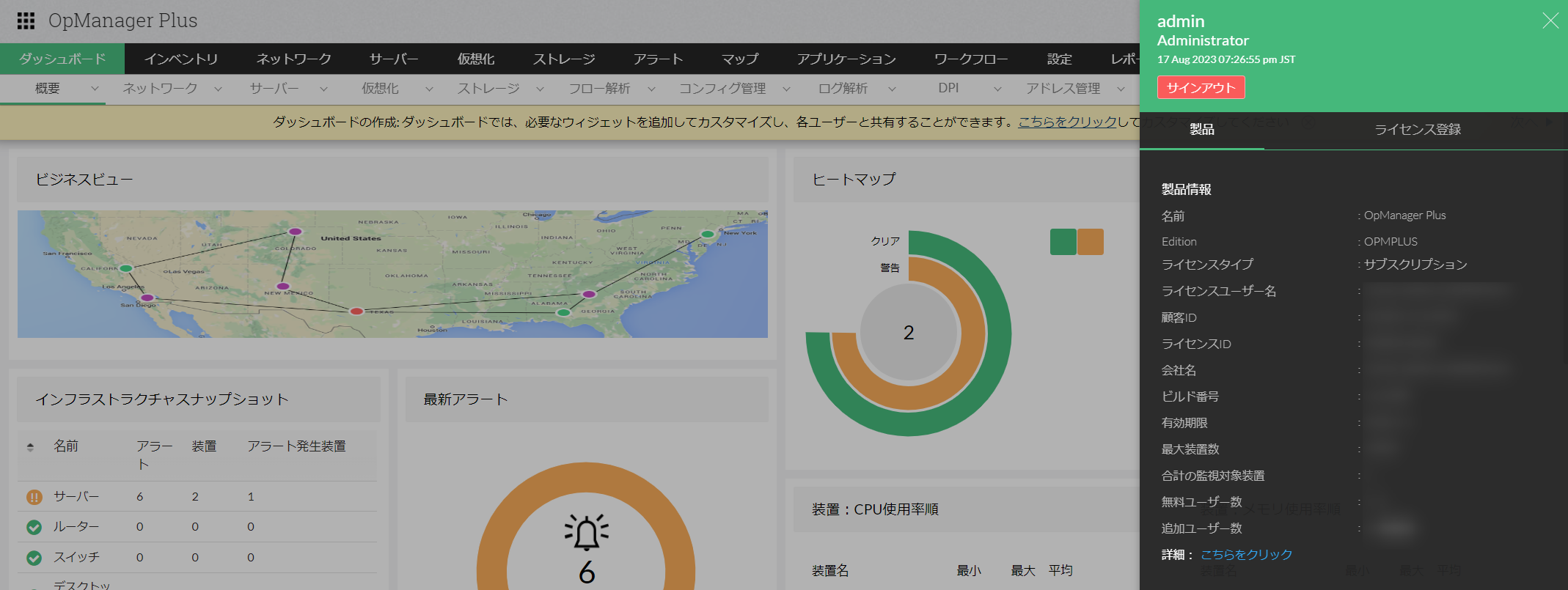The image size is (1568, 590).
Task: Expand the フロー解析 dropdown arrow
Action: 651,89
